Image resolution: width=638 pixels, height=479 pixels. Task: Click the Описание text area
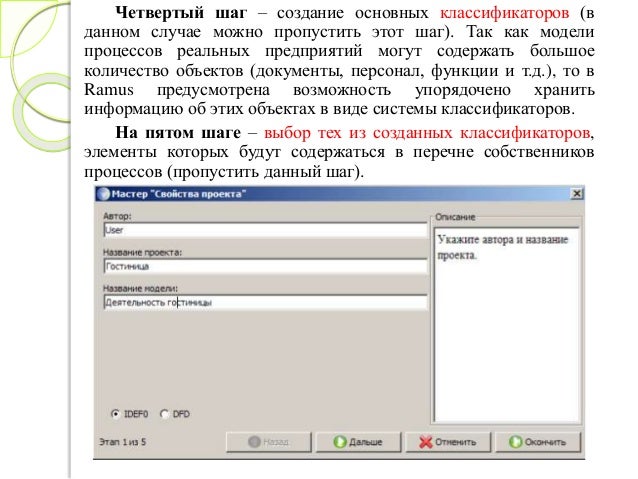coord(507,325)
